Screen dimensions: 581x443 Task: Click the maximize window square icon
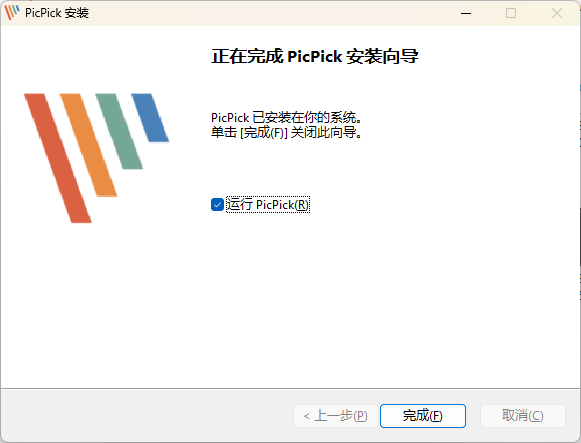click(x=511, y=13)
